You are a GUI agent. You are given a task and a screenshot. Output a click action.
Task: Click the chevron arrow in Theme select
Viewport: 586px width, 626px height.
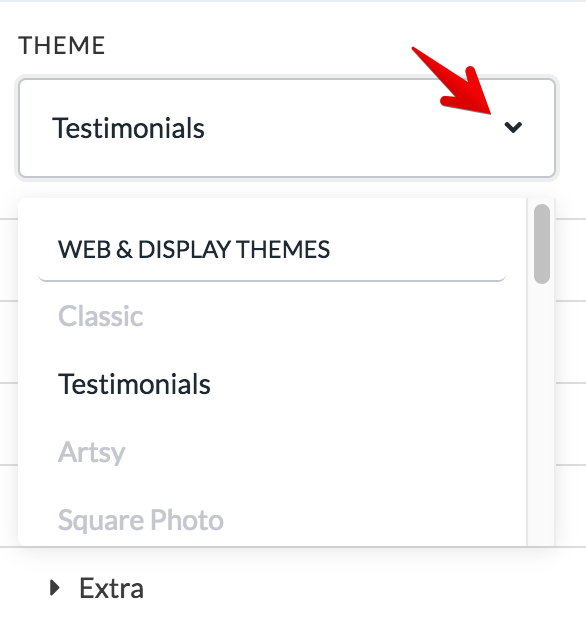(513, 127)
